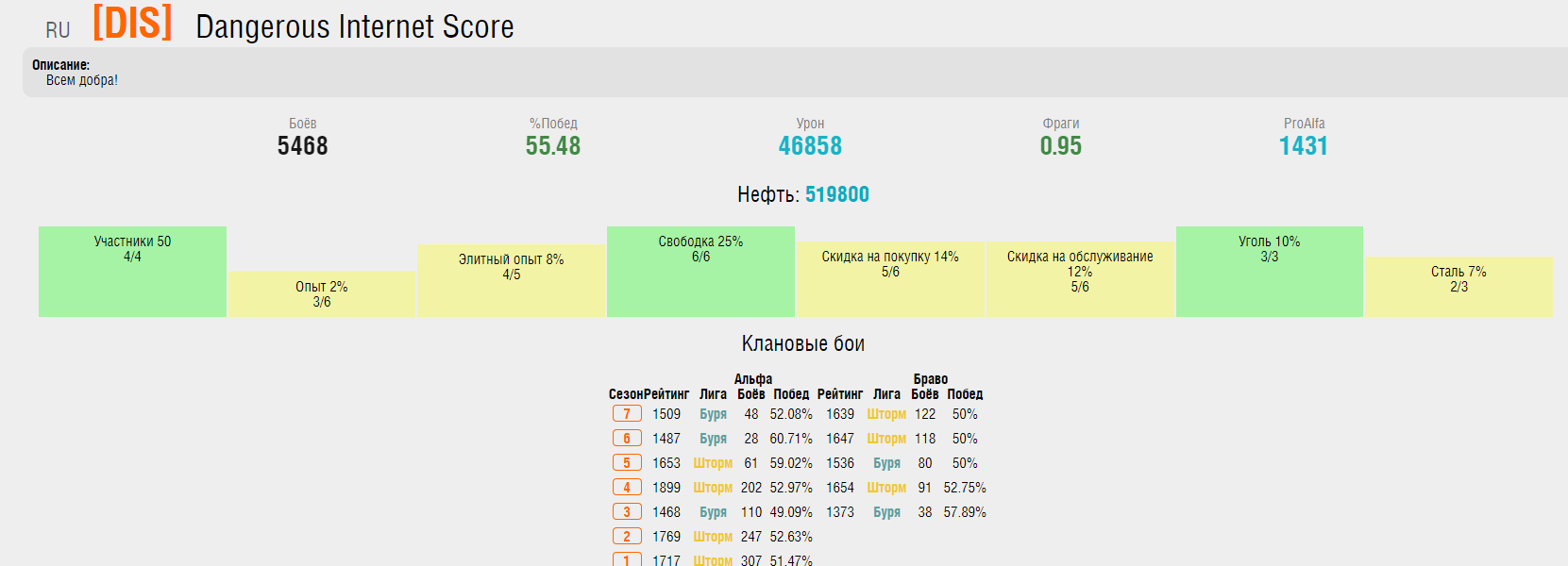Click the orange [DIS] clan tag

(132, 24)
